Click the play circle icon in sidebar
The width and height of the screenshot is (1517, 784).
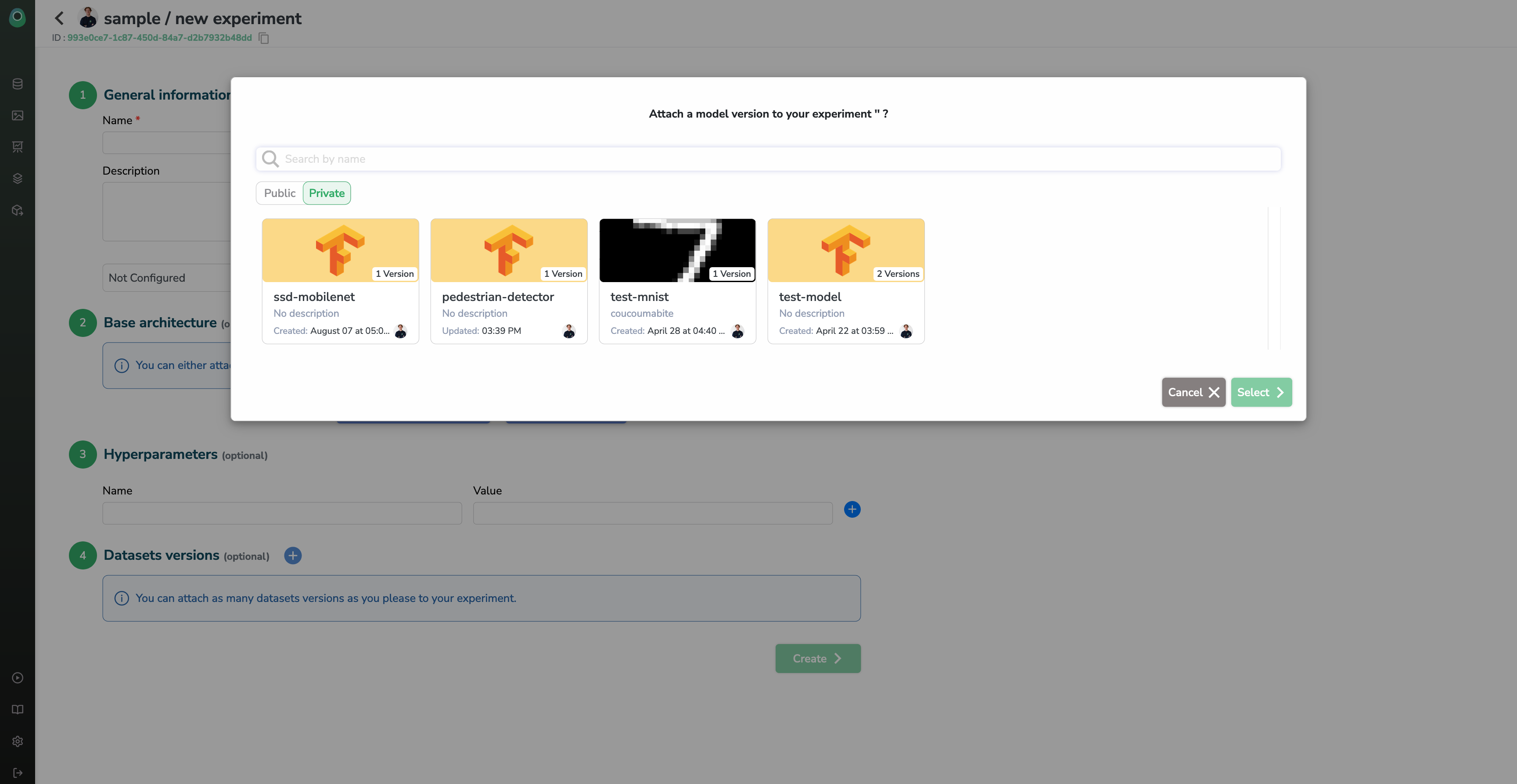[18, 677]
